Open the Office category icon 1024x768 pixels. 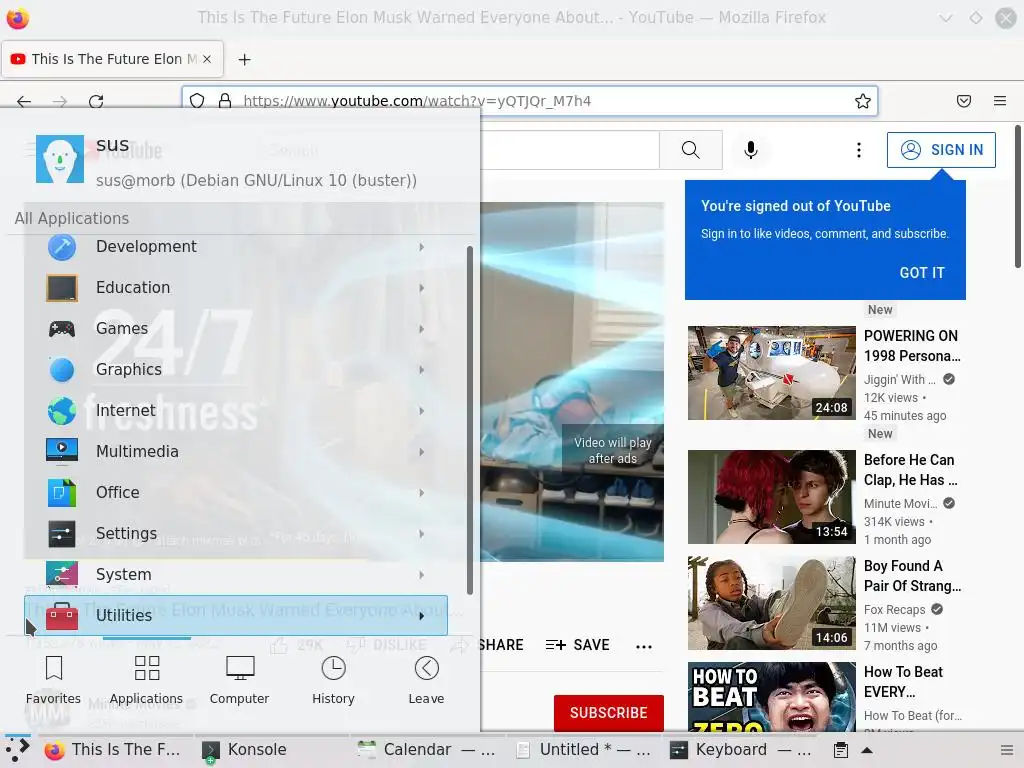tap(62, 493)
